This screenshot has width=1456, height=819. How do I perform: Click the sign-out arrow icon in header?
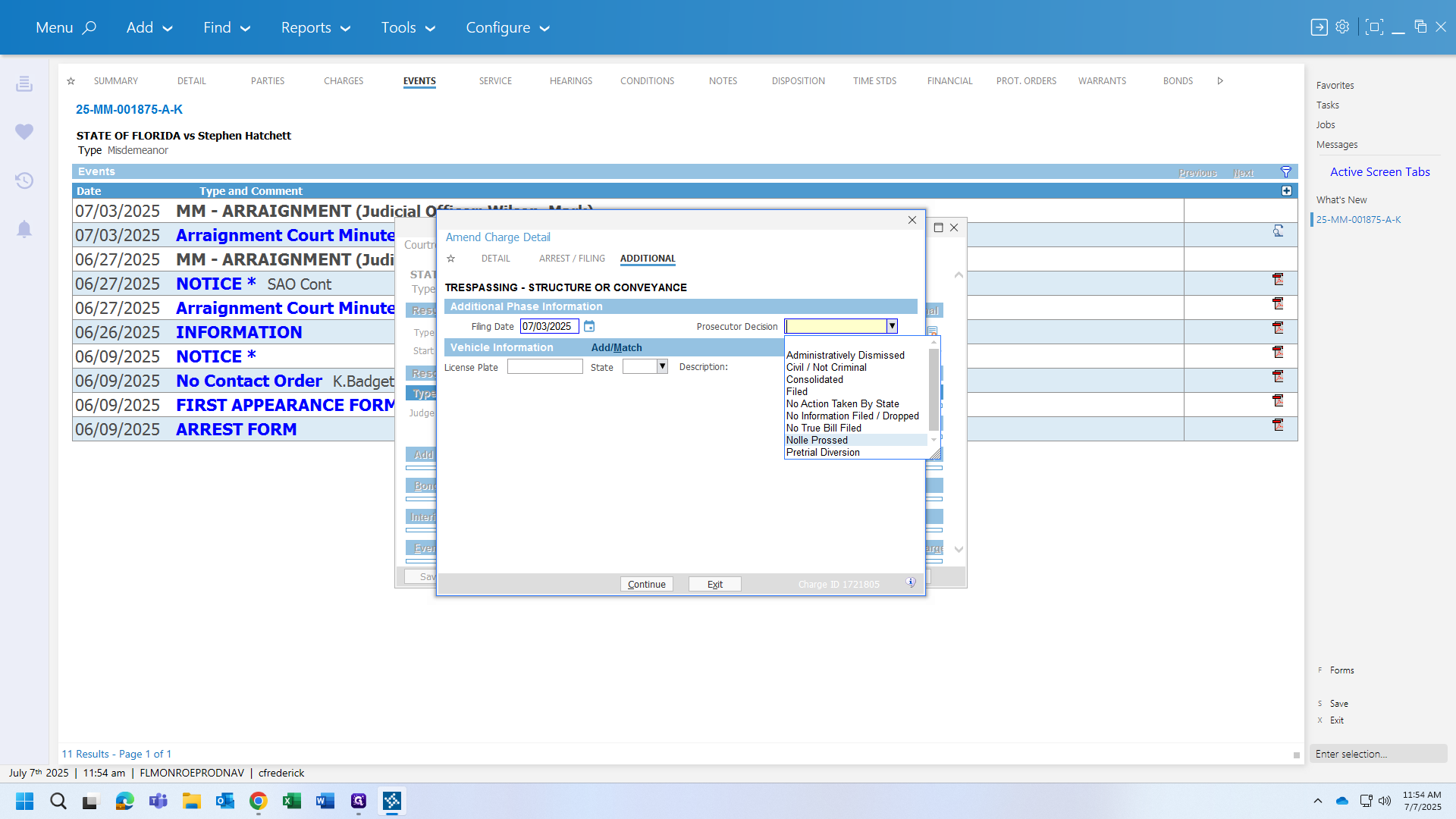coord(1319,27)
